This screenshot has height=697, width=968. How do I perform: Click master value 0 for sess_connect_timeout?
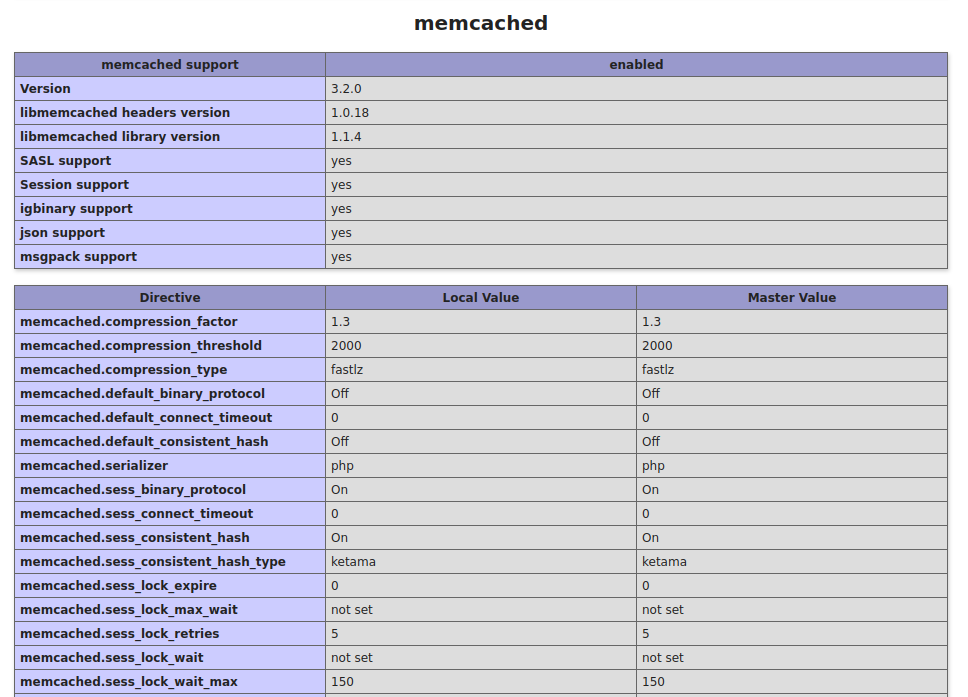[x=646, y=514]
